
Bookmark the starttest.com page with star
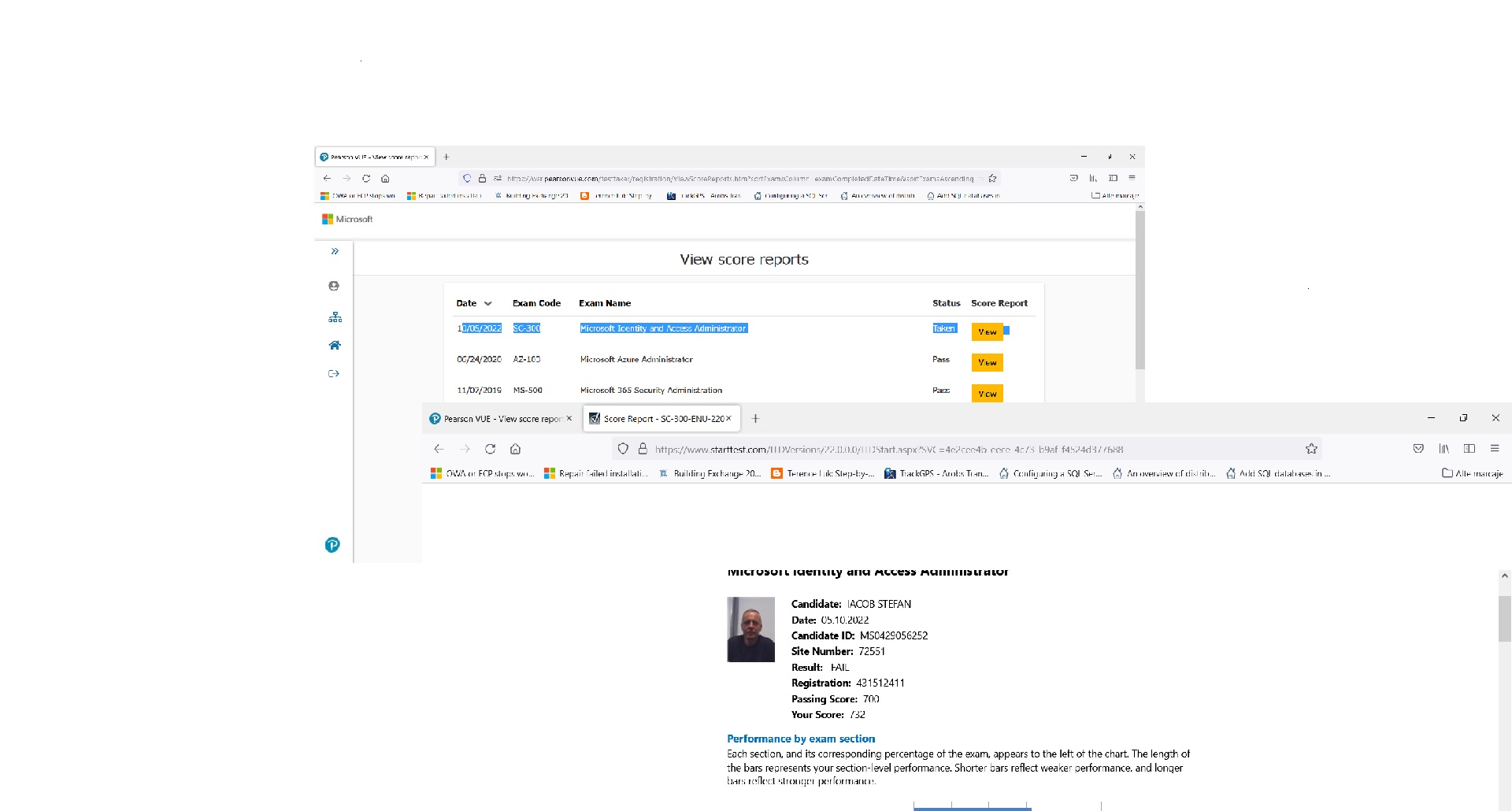coord(1311,449)
